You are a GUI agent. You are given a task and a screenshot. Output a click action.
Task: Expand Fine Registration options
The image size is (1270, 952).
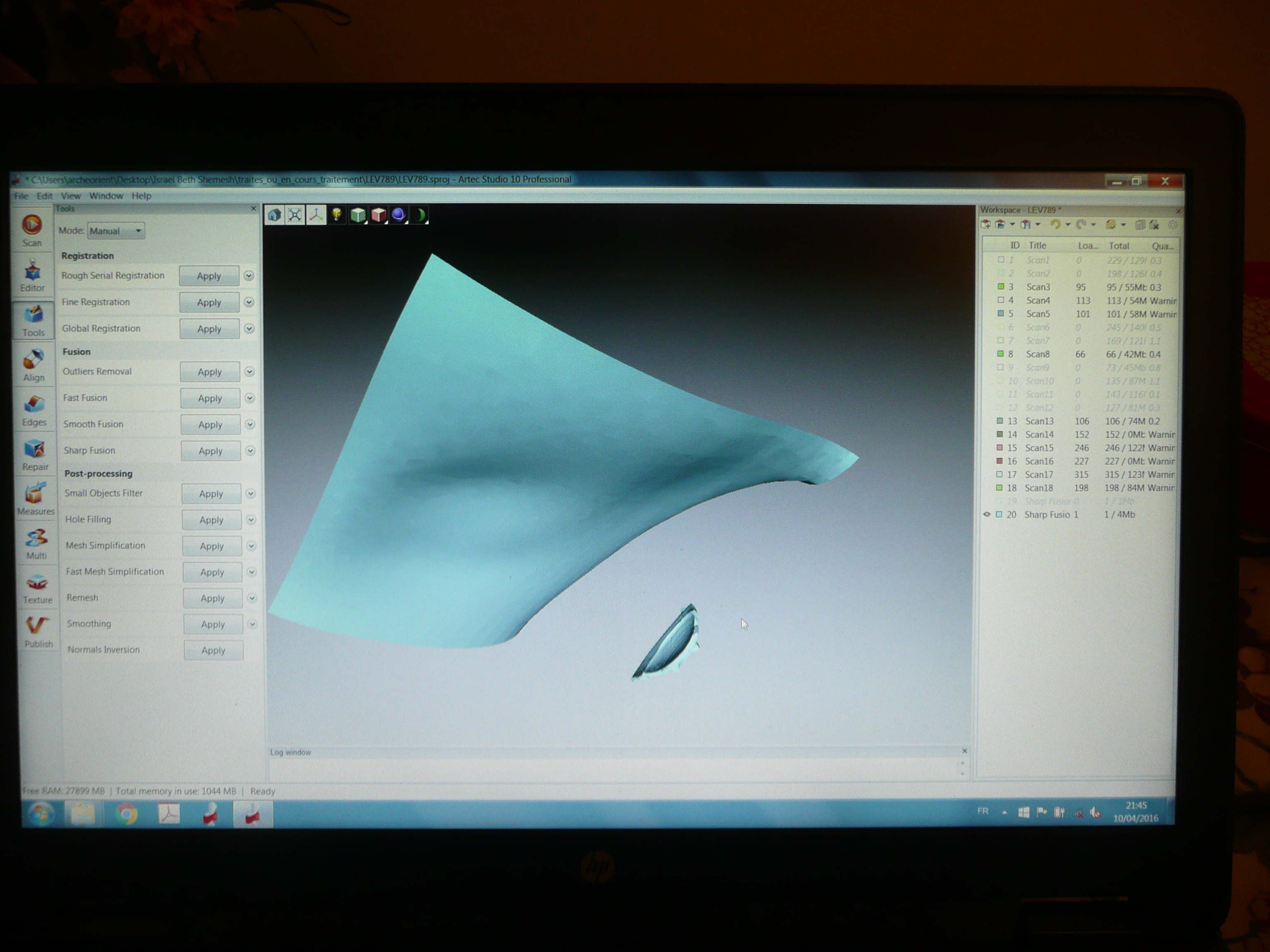pos(249,302)
